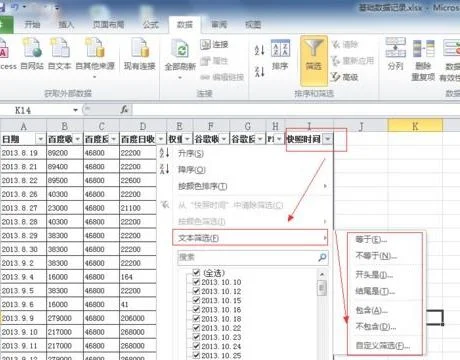The image size is (460, 360).
Task: Click the Refresh All (全部刷新) icon
Action: coord(180,49)
